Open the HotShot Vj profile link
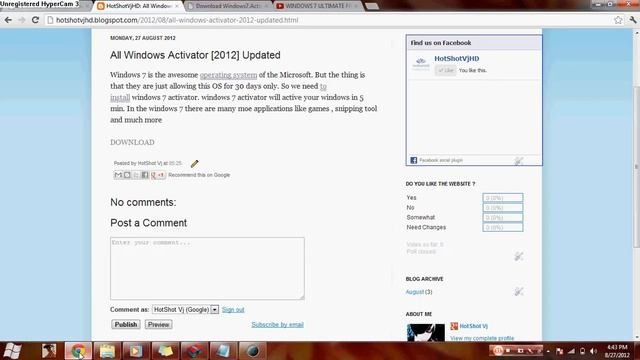 [473, 326]
